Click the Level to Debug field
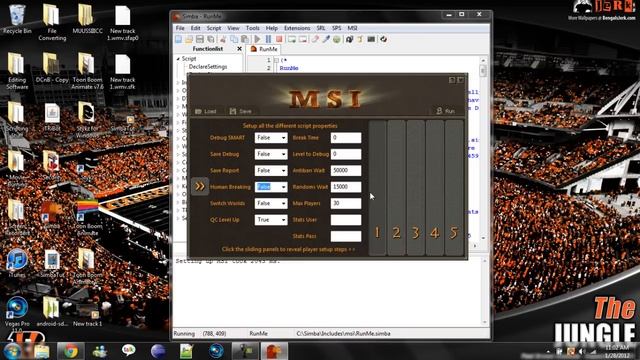 346,154
